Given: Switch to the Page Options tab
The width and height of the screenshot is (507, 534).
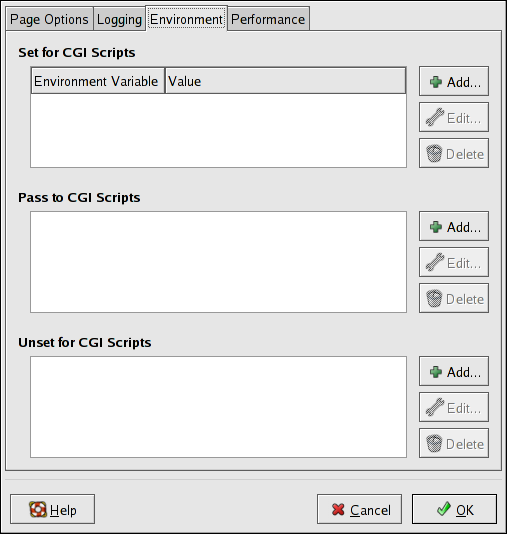Looking at the screenshot, I should (49, 19).
